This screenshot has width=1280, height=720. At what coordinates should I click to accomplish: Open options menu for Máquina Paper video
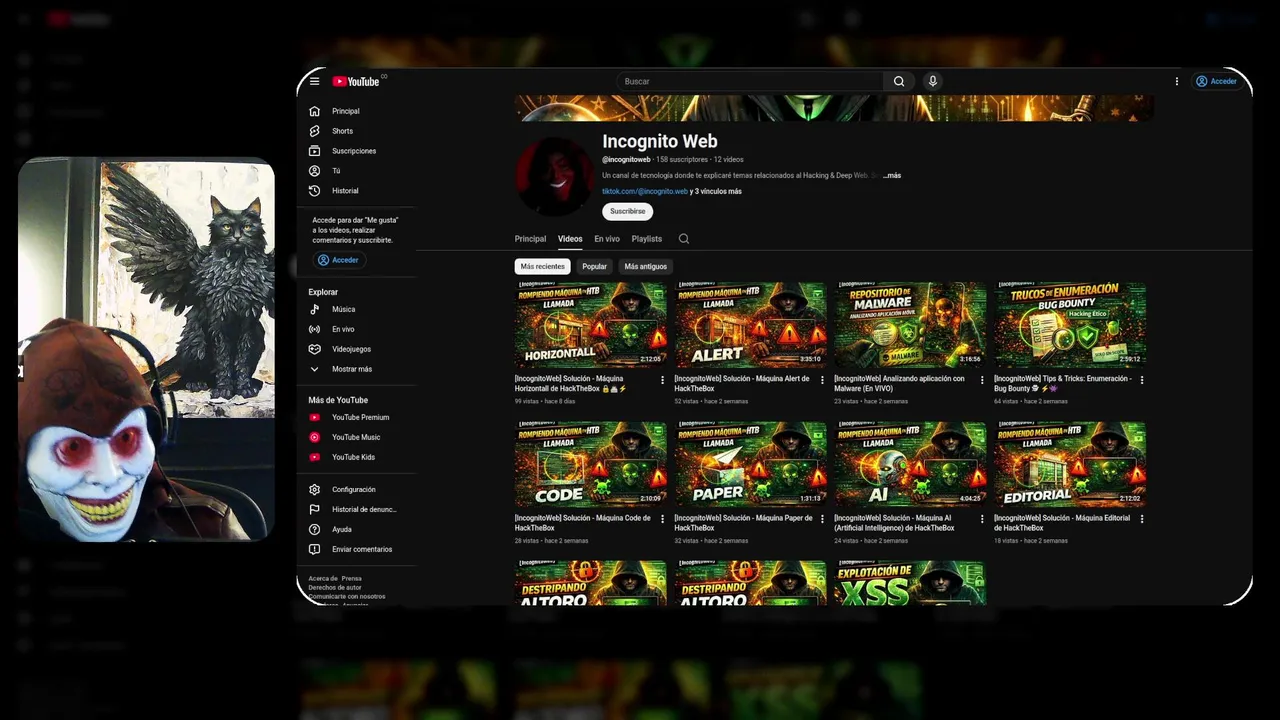(822, 519)
